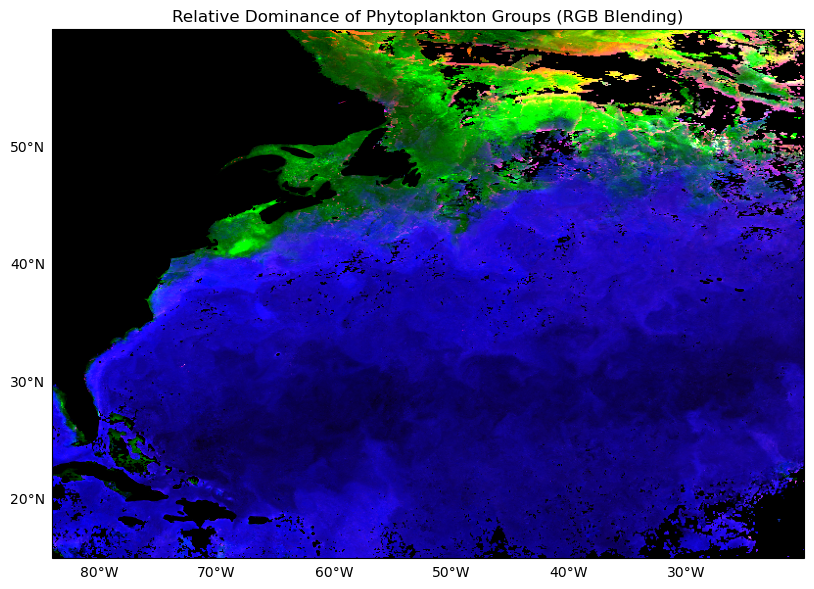Click the deep blue ocean gyre center
The image size is (814, 589).
[x=400, y=400]
